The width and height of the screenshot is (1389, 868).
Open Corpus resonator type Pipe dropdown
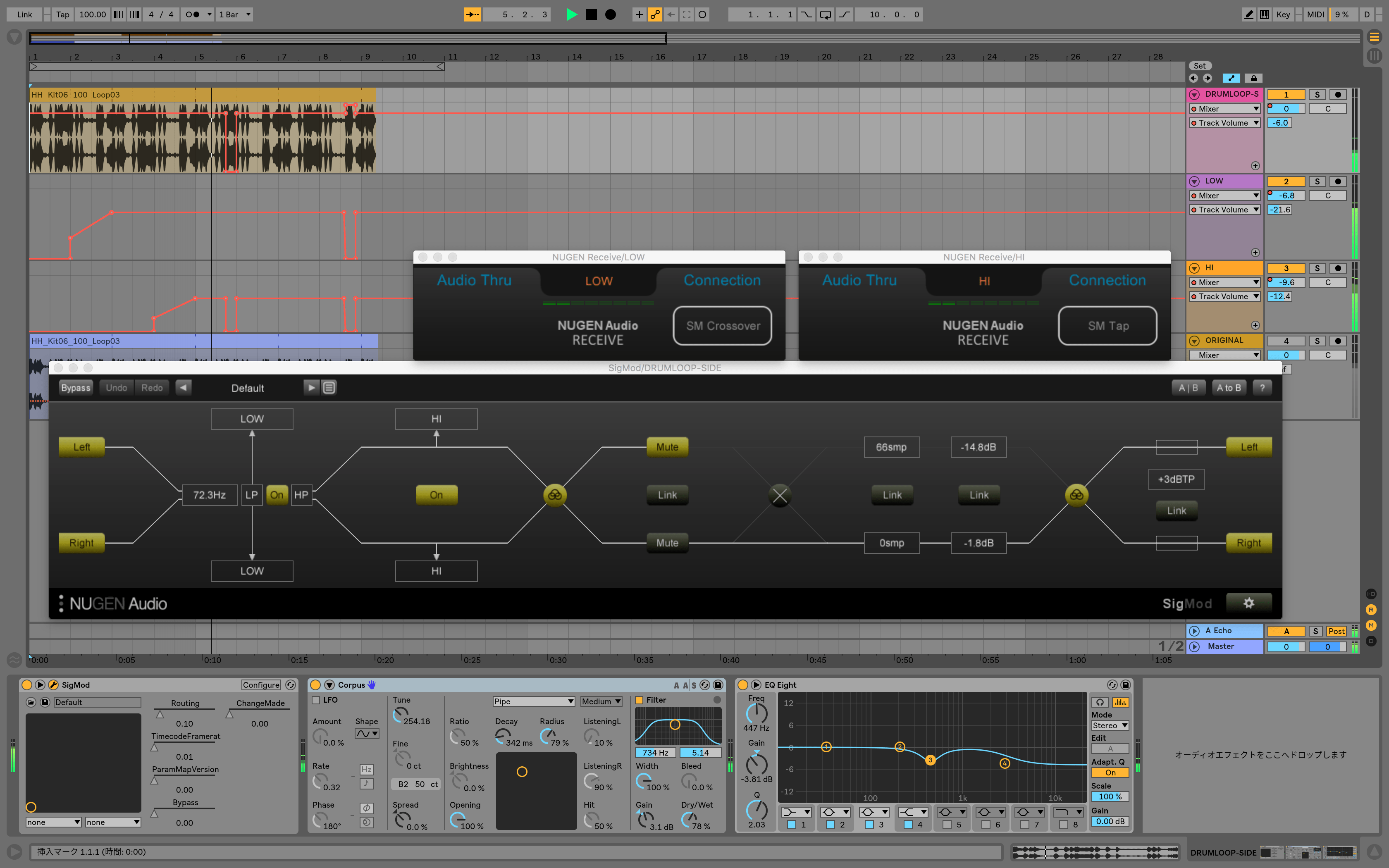(533, 701)
